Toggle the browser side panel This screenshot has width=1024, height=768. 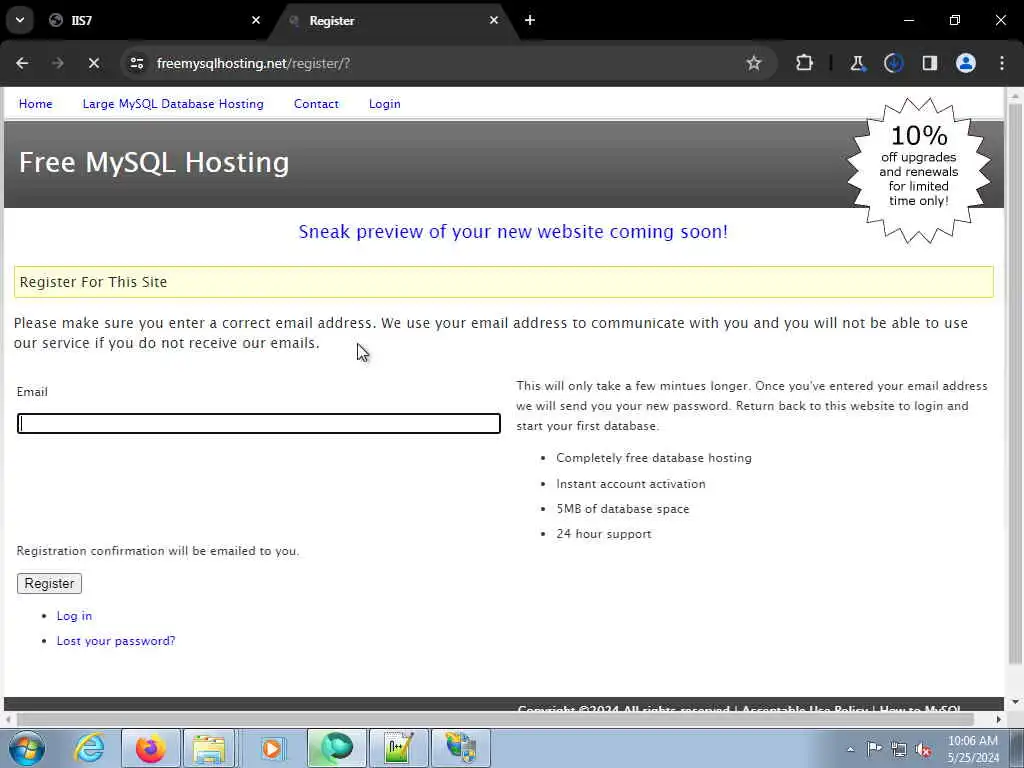point(929,63)
